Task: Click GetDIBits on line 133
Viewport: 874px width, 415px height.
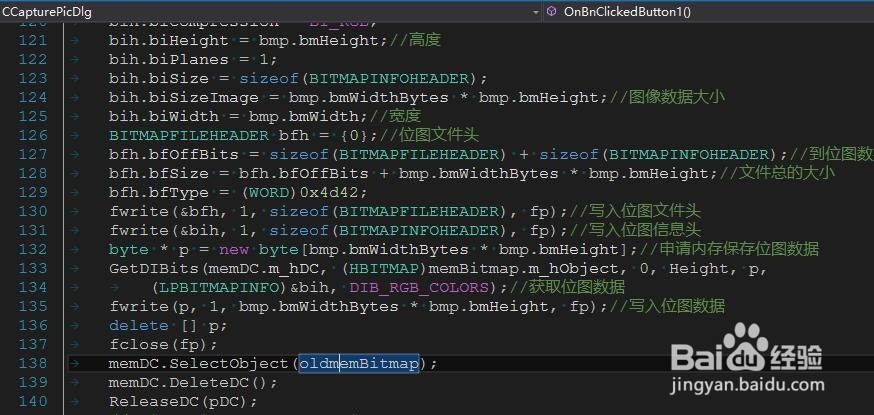Action: (154, 268)
